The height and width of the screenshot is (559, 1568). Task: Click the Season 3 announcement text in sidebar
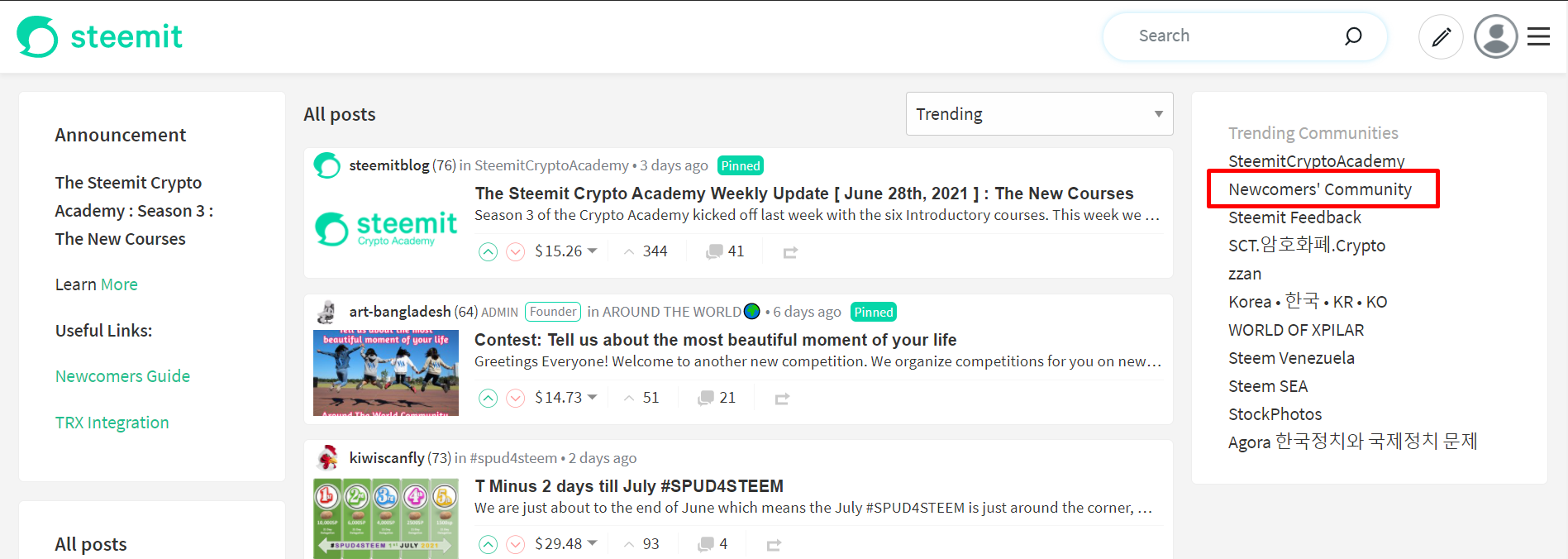click(x=134, y=211)
